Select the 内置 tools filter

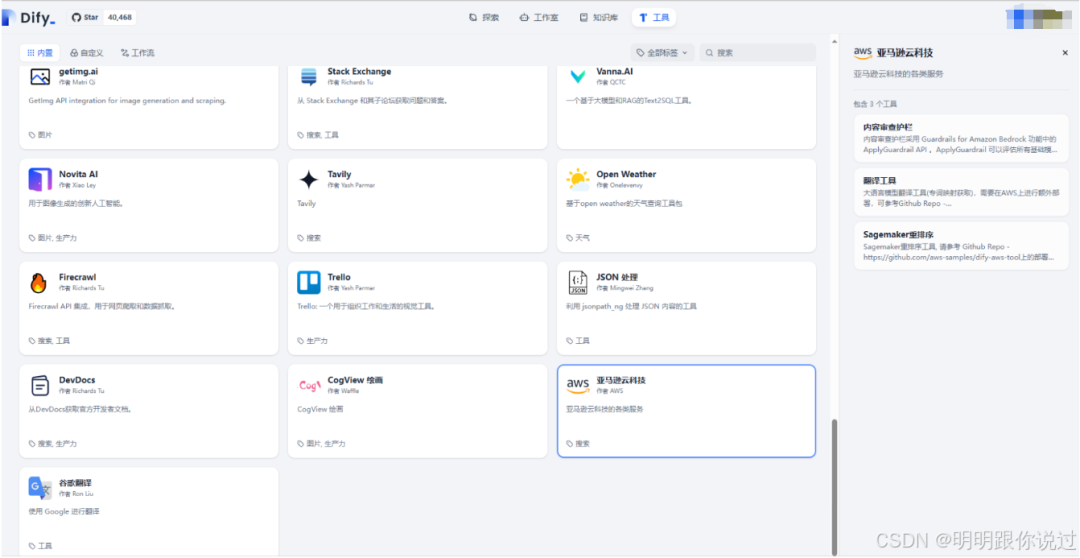[40, 52]
